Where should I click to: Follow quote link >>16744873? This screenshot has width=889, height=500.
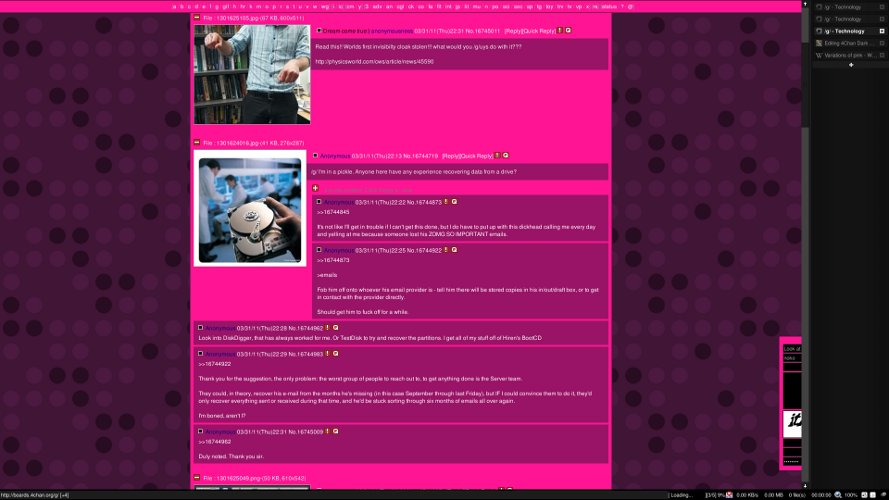(x=333, y=260)
